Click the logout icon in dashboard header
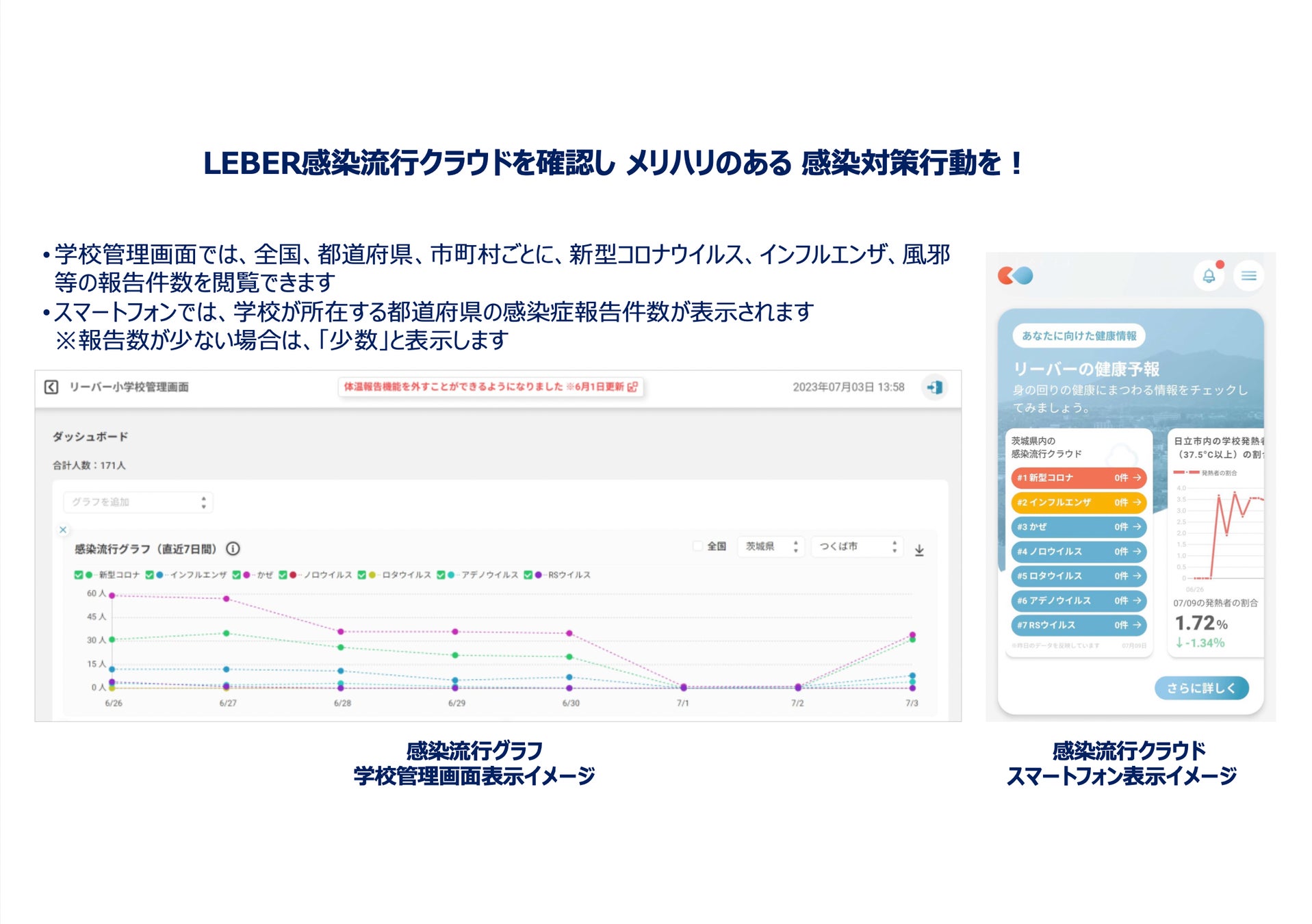 934,387
